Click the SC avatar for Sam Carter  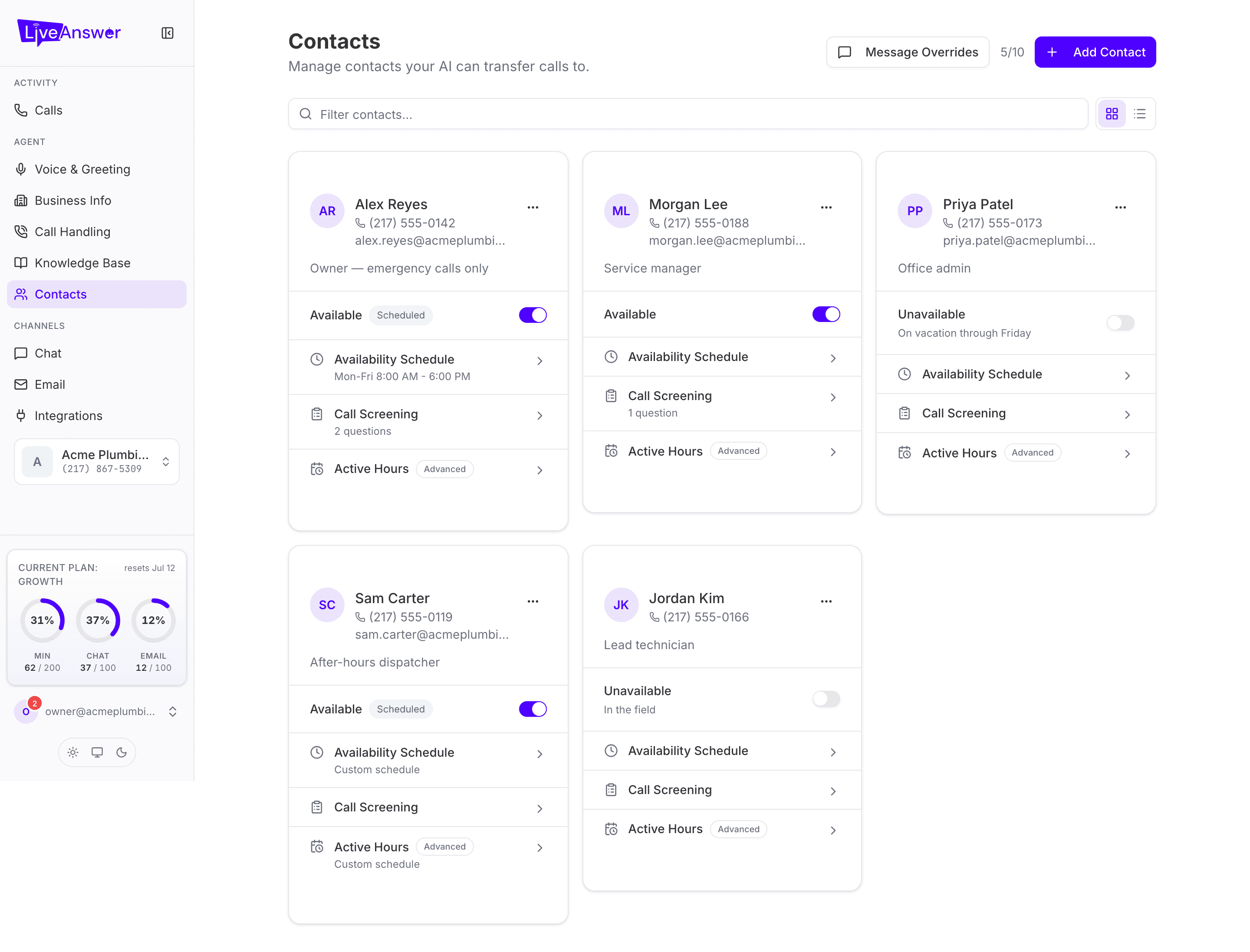327,604
